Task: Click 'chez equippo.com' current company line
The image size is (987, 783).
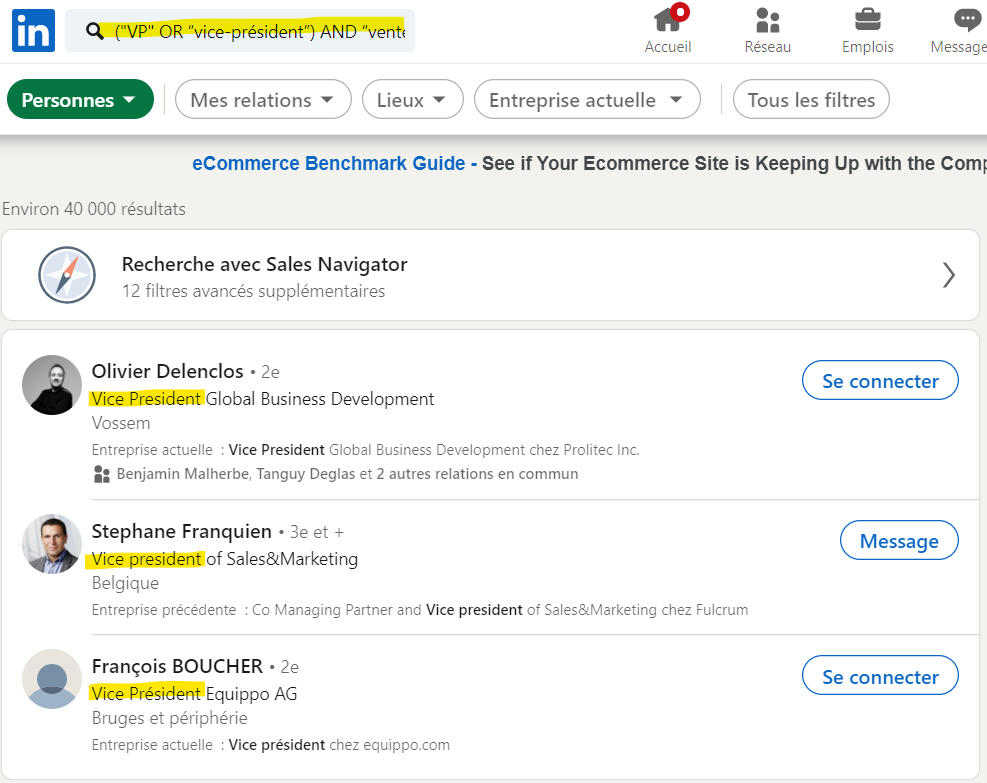Action: point(271,745)
